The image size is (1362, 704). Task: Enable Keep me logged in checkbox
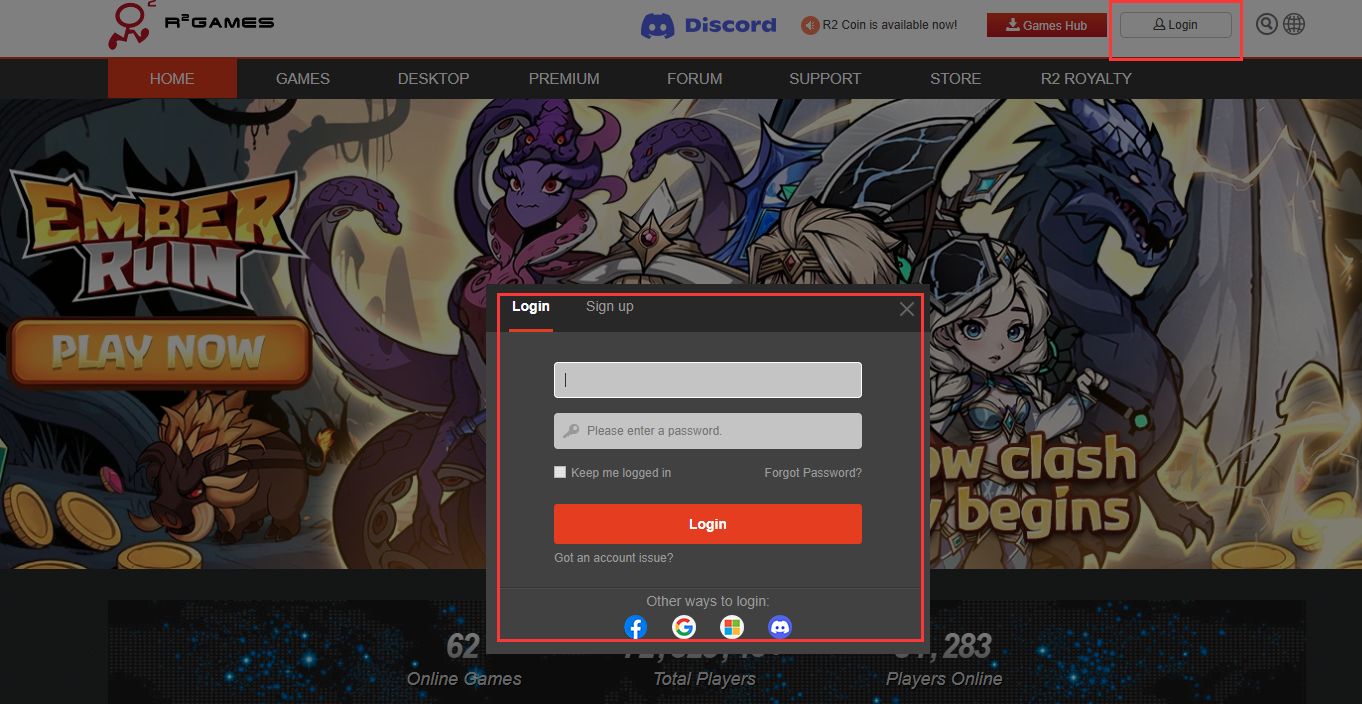pyautogui.click(x=560, y=472)
